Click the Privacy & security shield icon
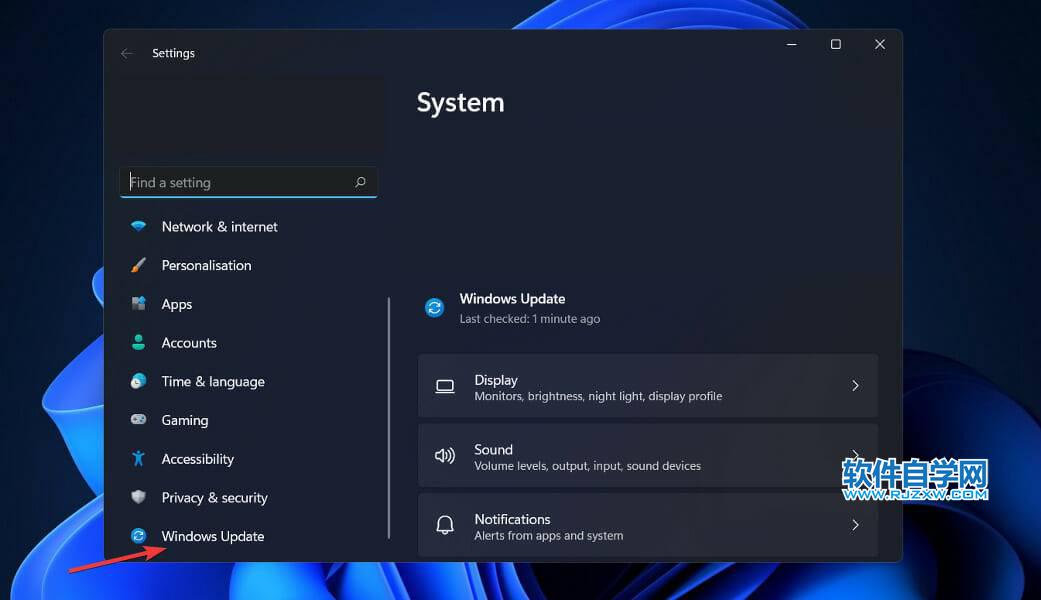 point(138,496)
